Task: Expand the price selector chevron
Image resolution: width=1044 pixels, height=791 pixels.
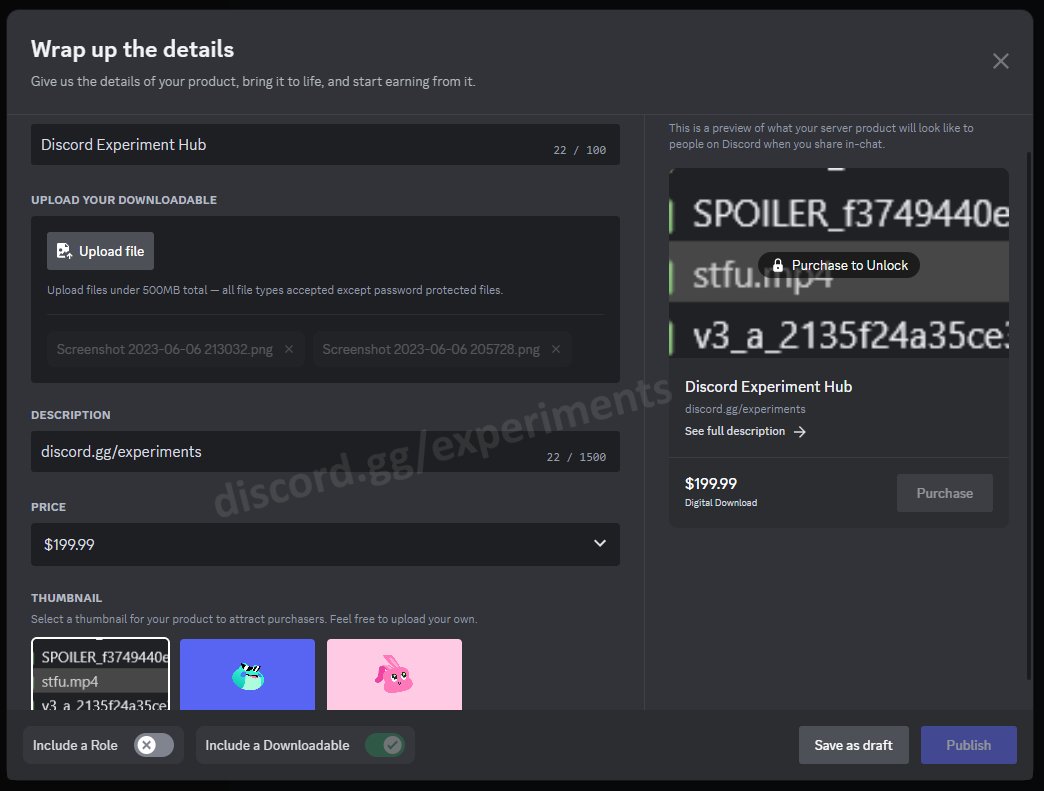Action: tap(600, 543)
